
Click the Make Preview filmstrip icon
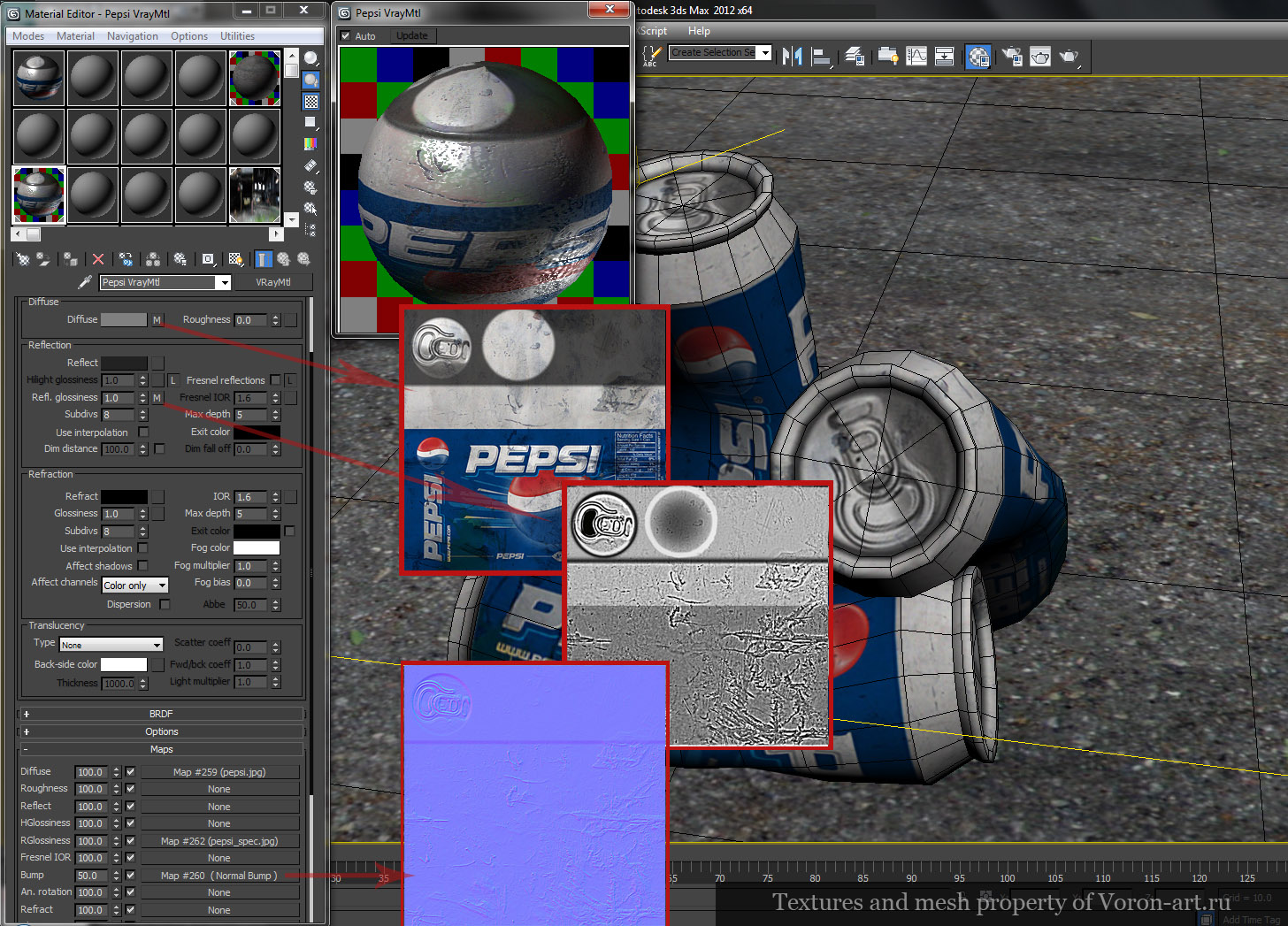click(310, 165)
